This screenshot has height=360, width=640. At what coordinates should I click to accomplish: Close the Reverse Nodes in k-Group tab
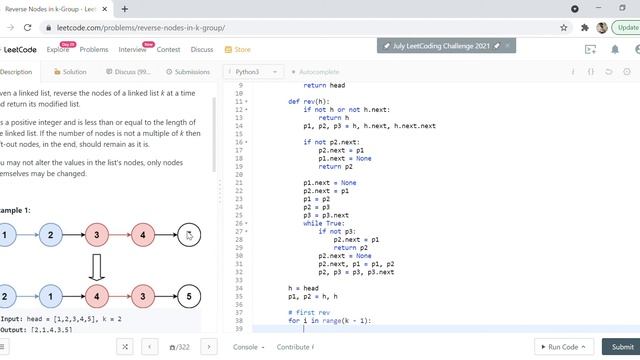click(105, 9)
